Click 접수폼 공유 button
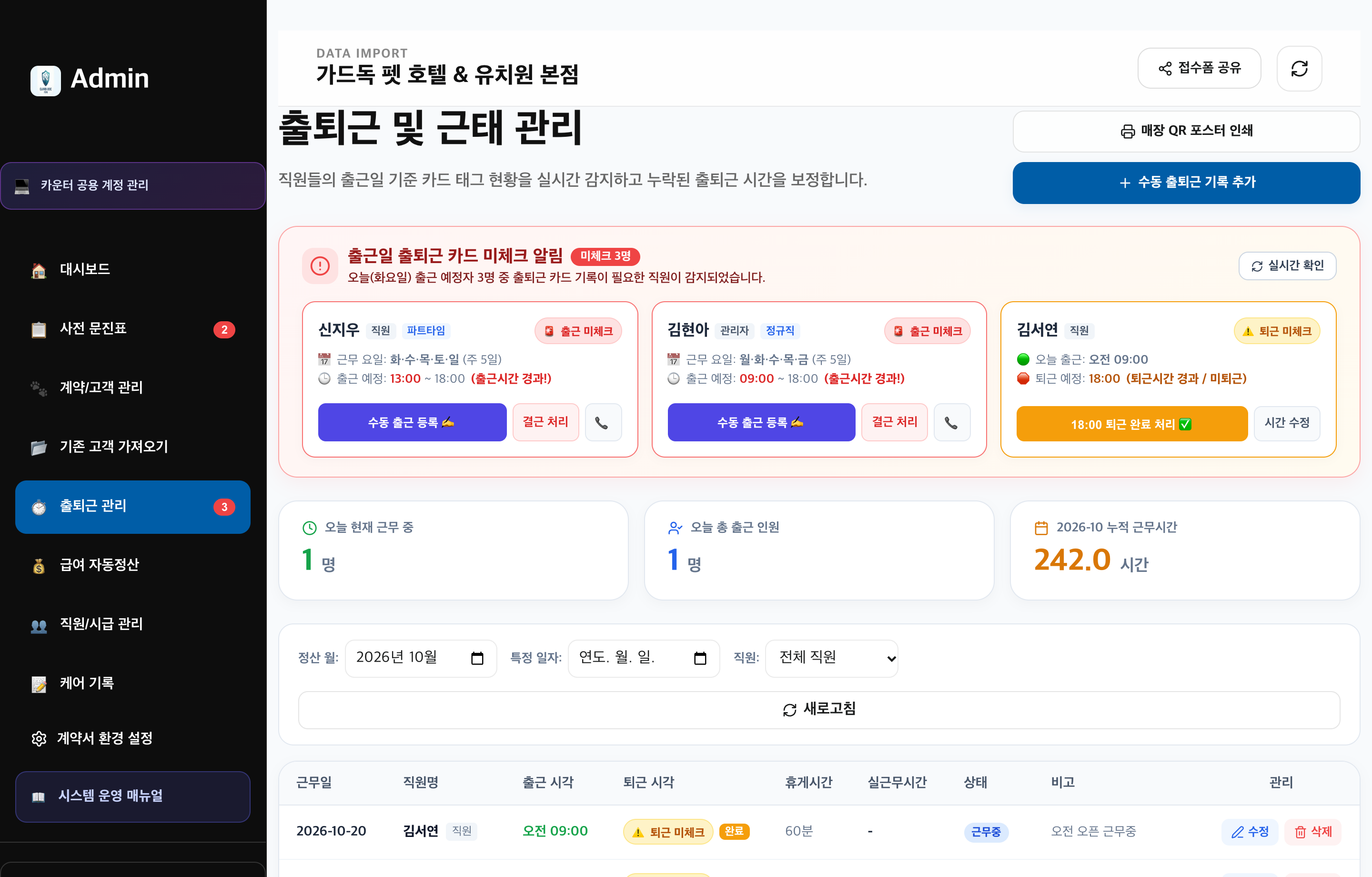 1199,69
